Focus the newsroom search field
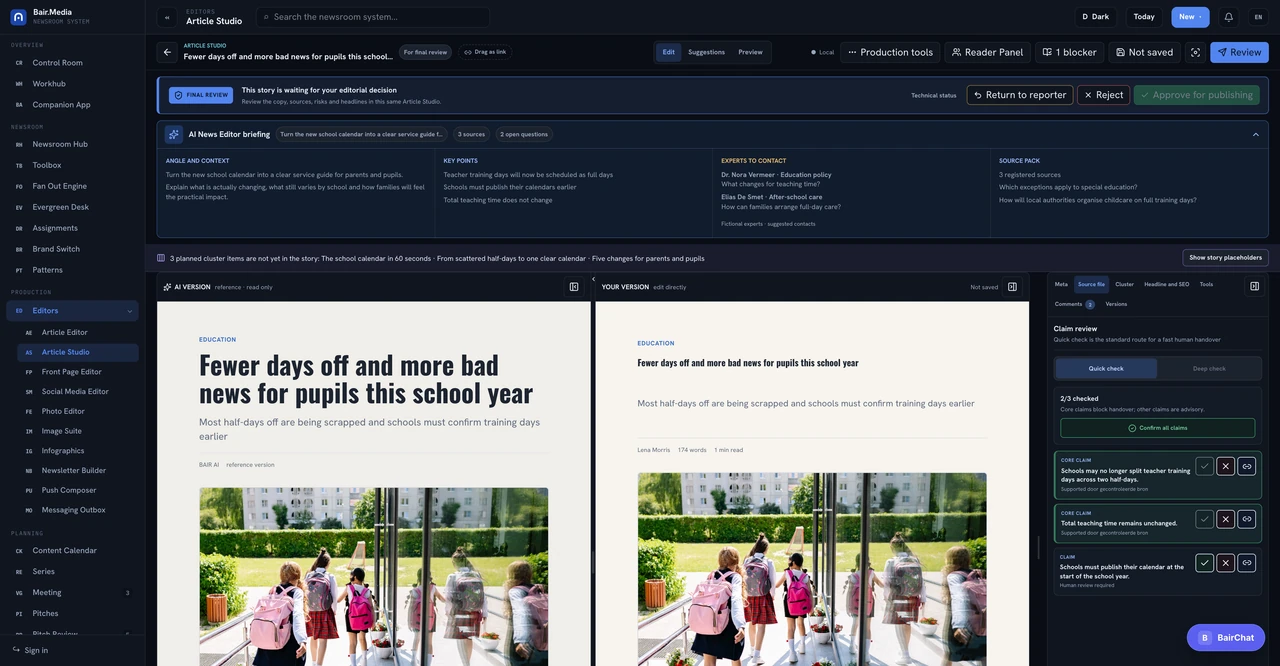Viewport: 1280px width, 666px height. (x=373, y=17)
